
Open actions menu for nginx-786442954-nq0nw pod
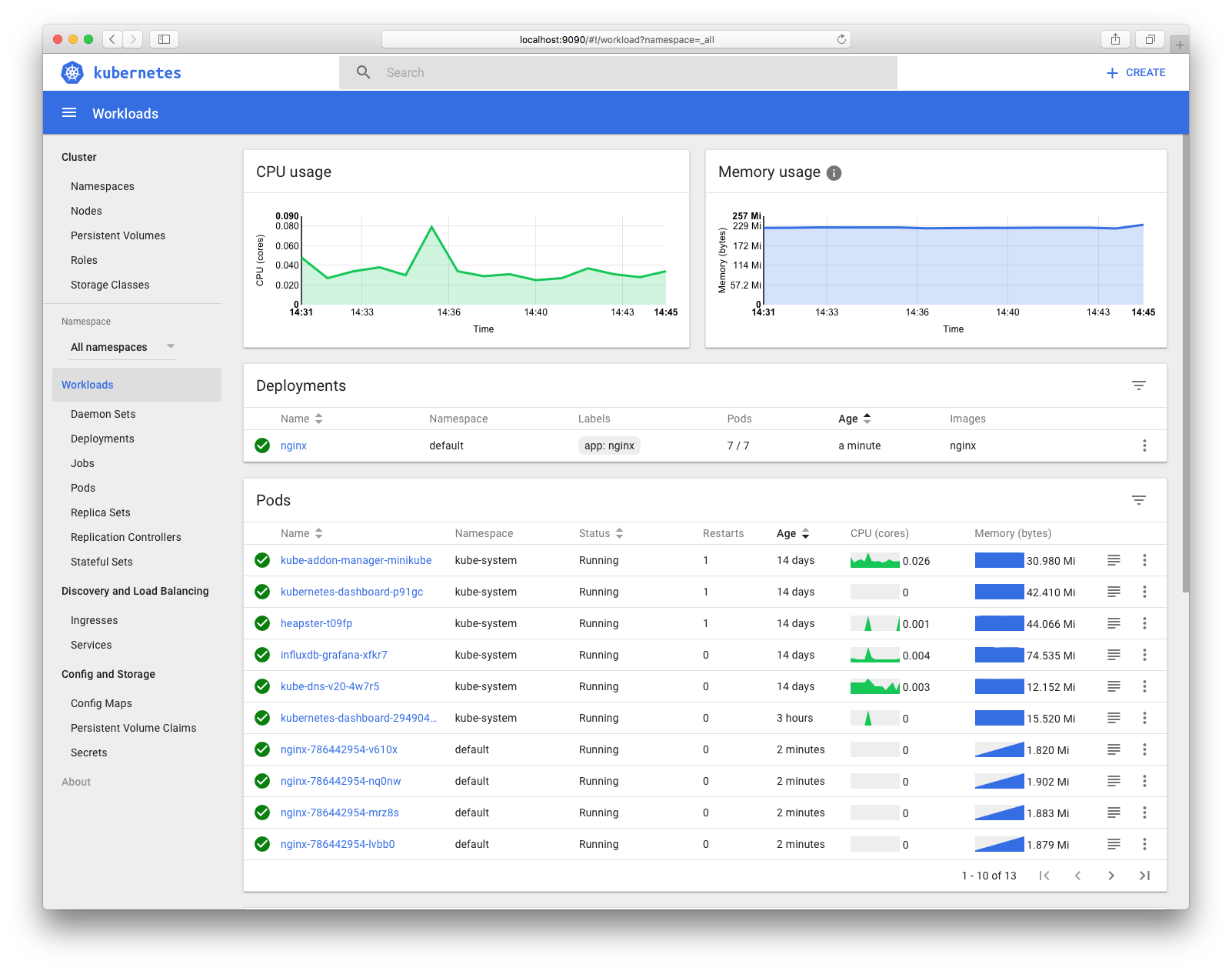1144,781
